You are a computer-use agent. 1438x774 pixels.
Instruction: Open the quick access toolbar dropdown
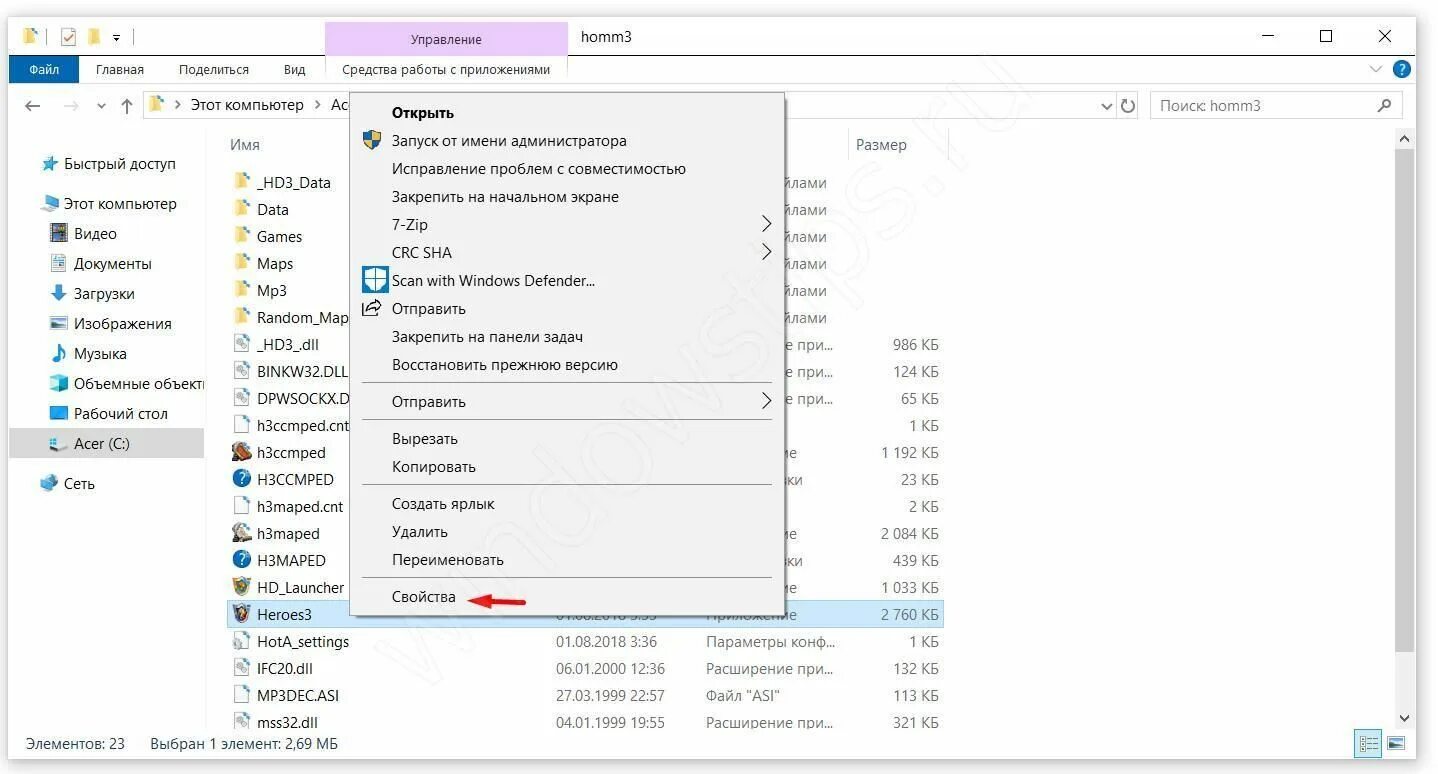[x=116, y=38]
